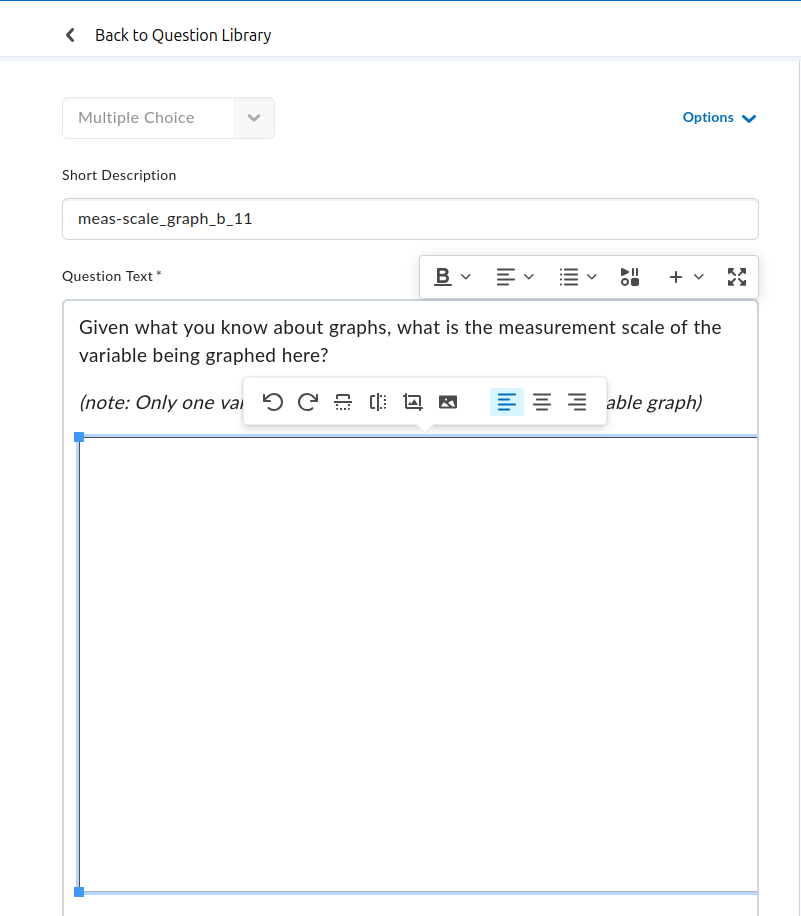801x916 pixels.
Task: Toggle fullscreen editor mode
Action: click(737, 276)
